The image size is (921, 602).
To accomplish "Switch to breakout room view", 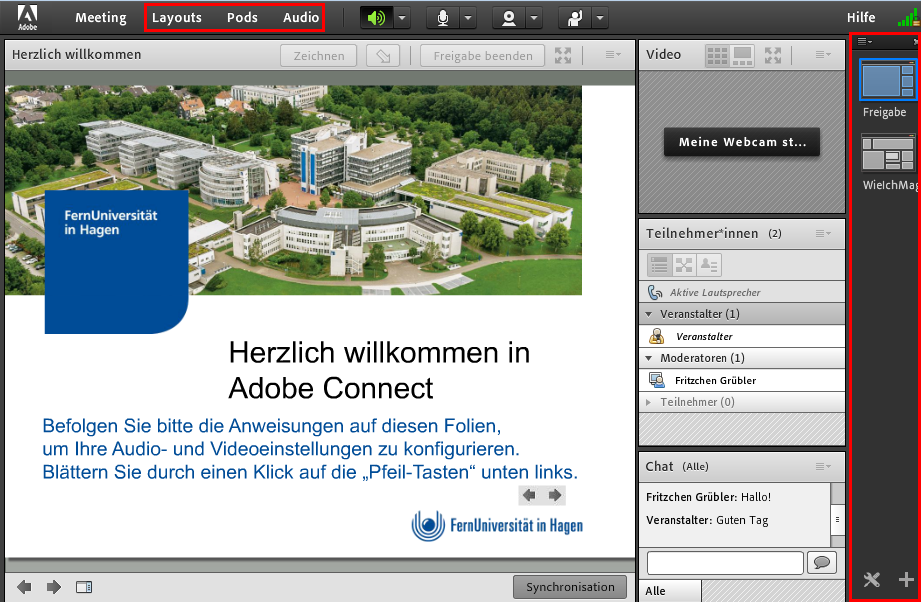I will [x=684, y=265].
